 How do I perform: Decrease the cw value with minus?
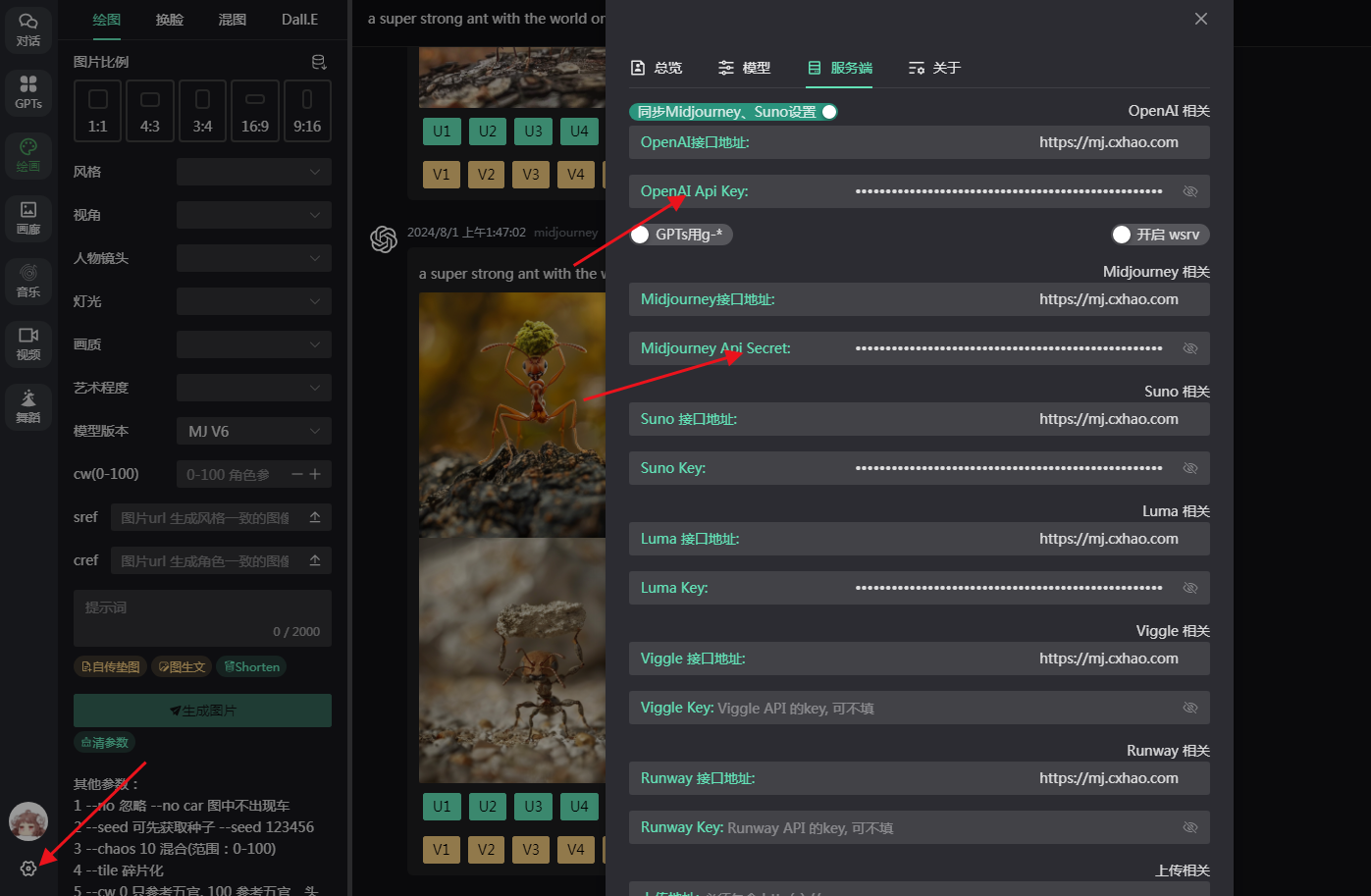coord(297,474)
